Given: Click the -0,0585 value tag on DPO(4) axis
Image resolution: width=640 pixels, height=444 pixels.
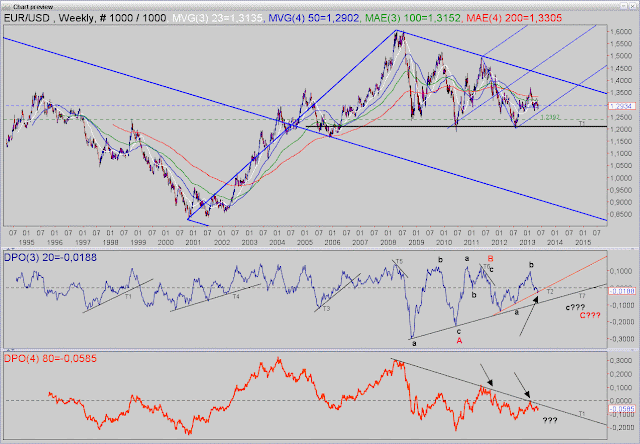Looking at the screenshot, I should point(622,408).
